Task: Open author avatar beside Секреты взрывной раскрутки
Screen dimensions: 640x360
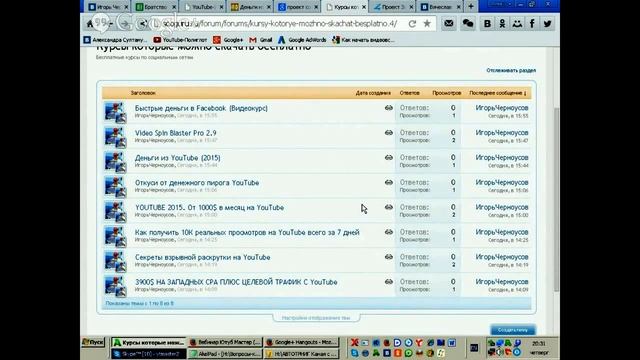Action: (x=115, y=262)
